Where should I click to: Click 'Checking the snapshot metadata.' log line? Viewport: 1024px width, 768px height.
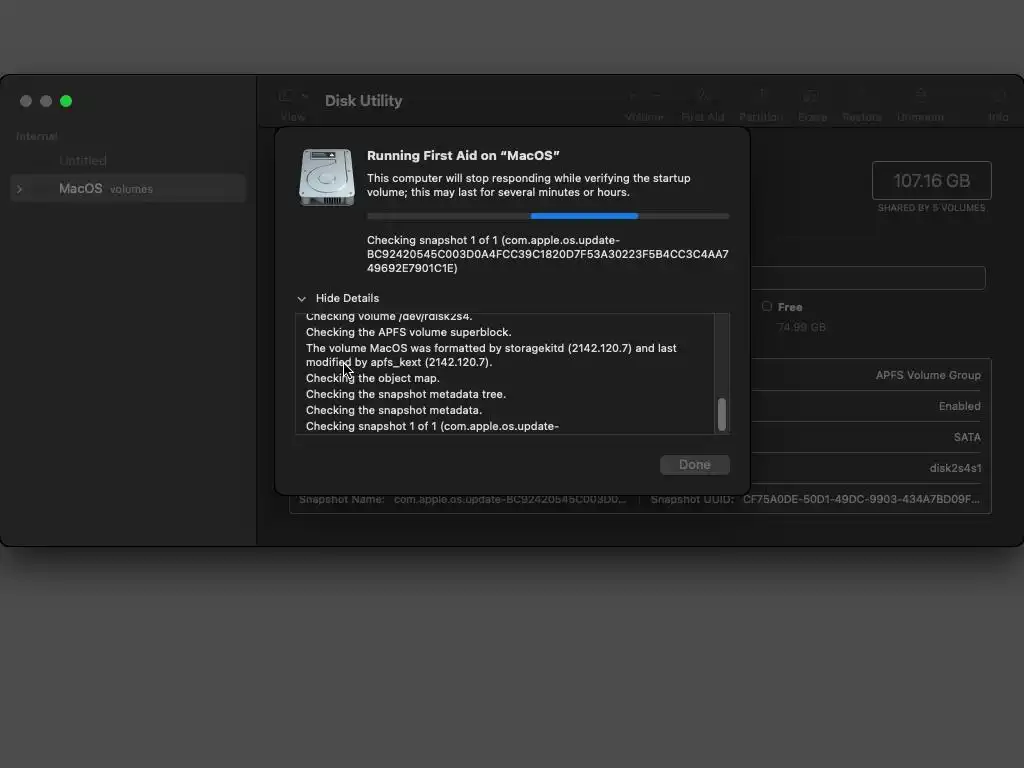(394, 410)
